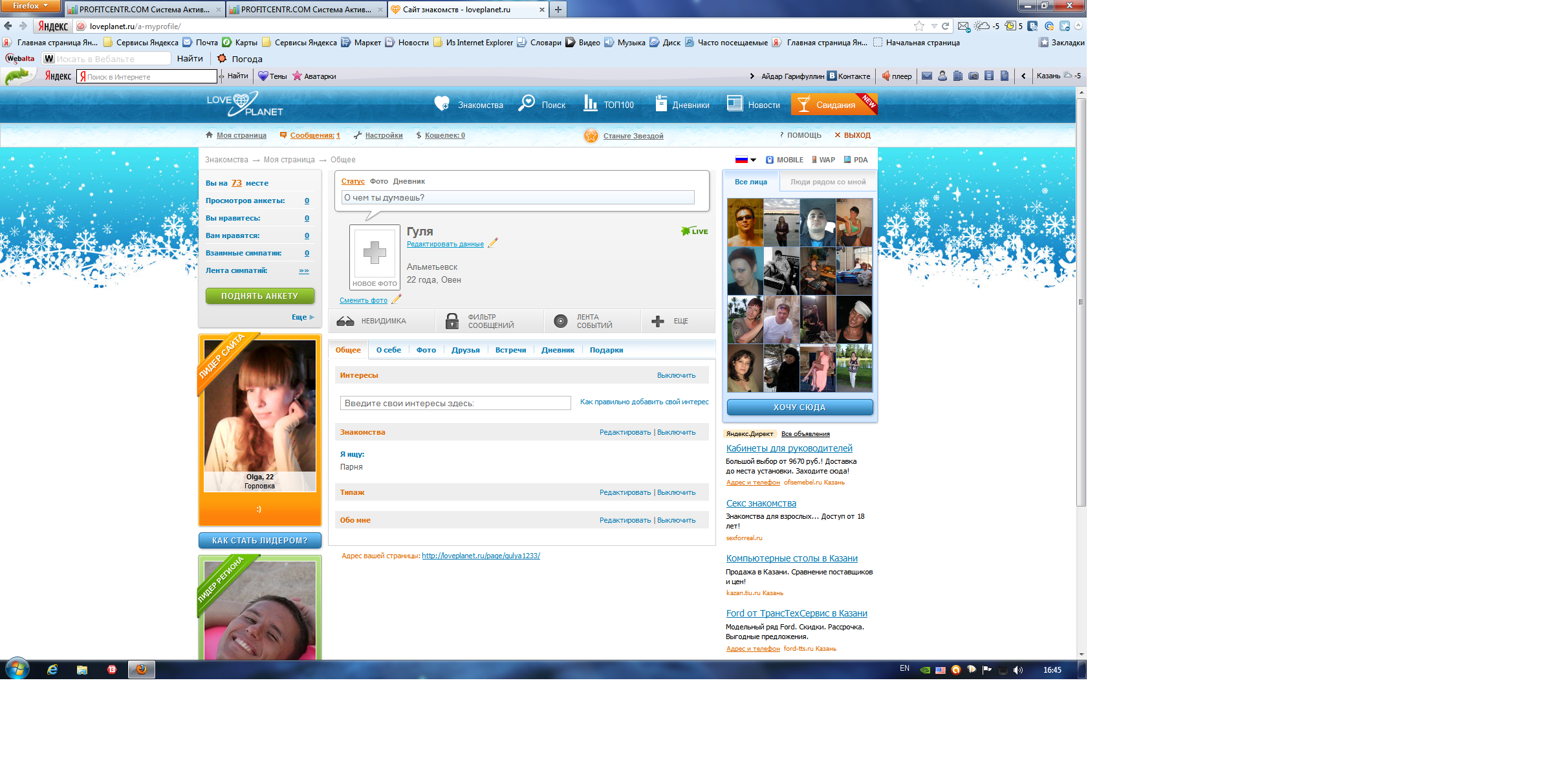
Task: Click the Поднять анкету button
Action: click(260, 296)
